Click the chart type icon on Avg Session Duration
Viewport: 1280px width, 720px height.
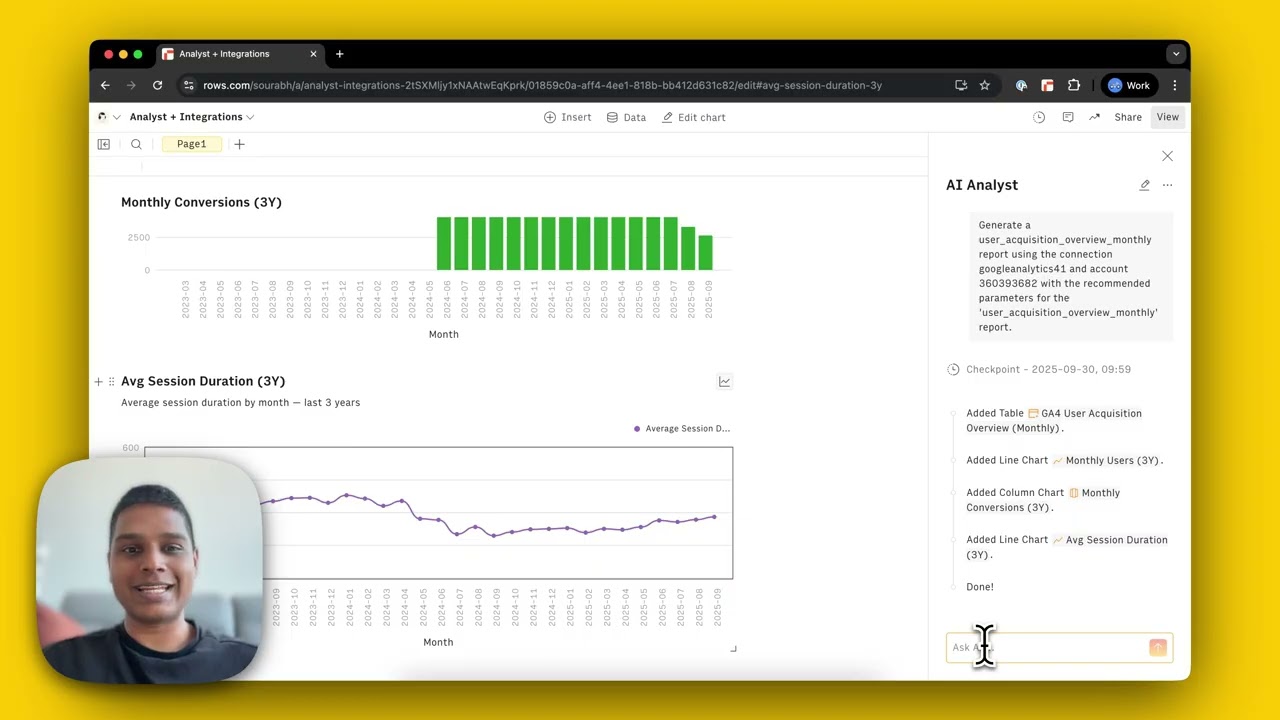725,381
